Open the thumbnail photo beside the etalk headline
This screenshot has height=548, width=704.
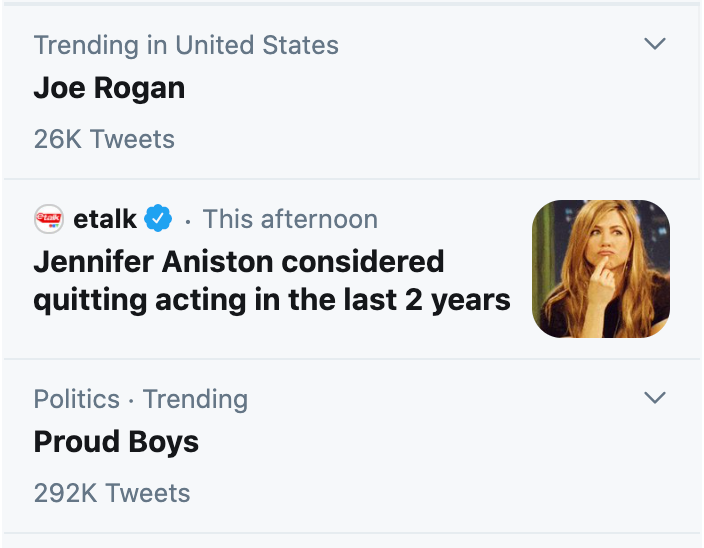point(601,268)
